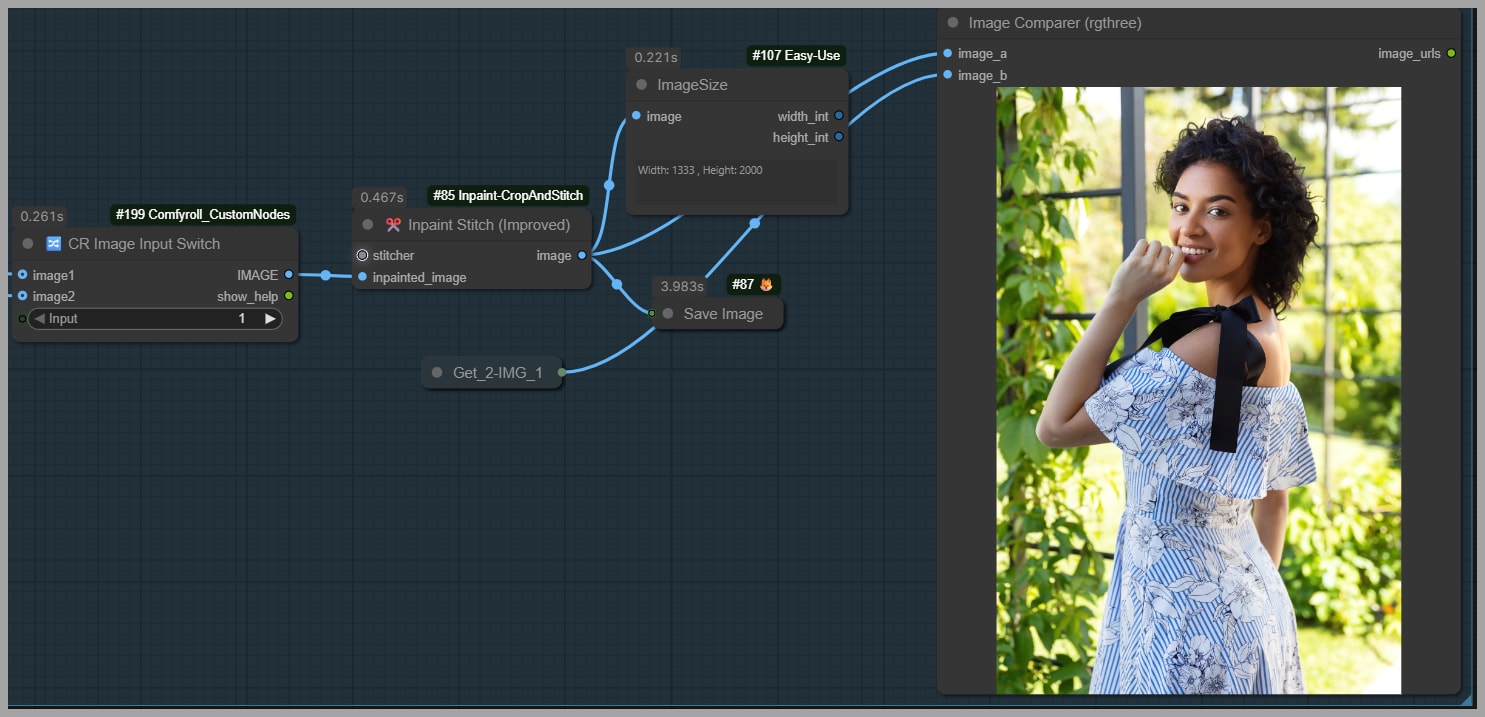
Task: Click the Save Image node title
Action: point(723,314)
